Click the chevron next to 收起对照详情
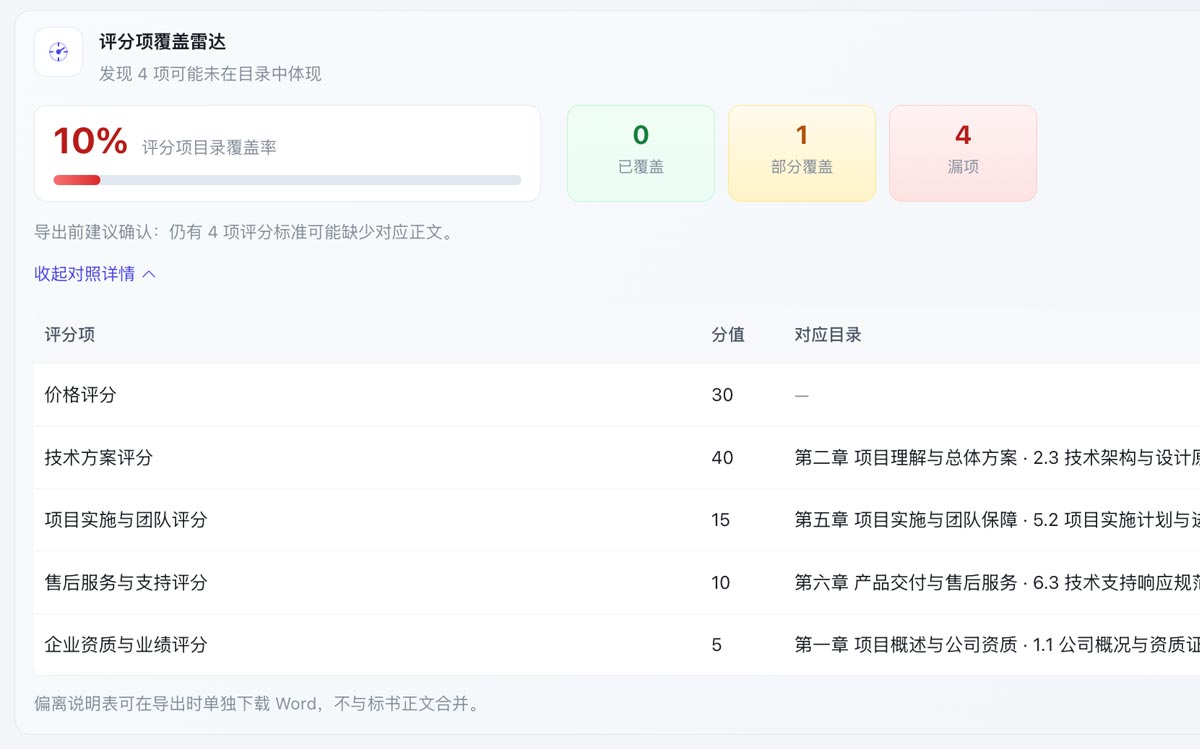This screenshot has width=1200, height=750. [149, 274]
